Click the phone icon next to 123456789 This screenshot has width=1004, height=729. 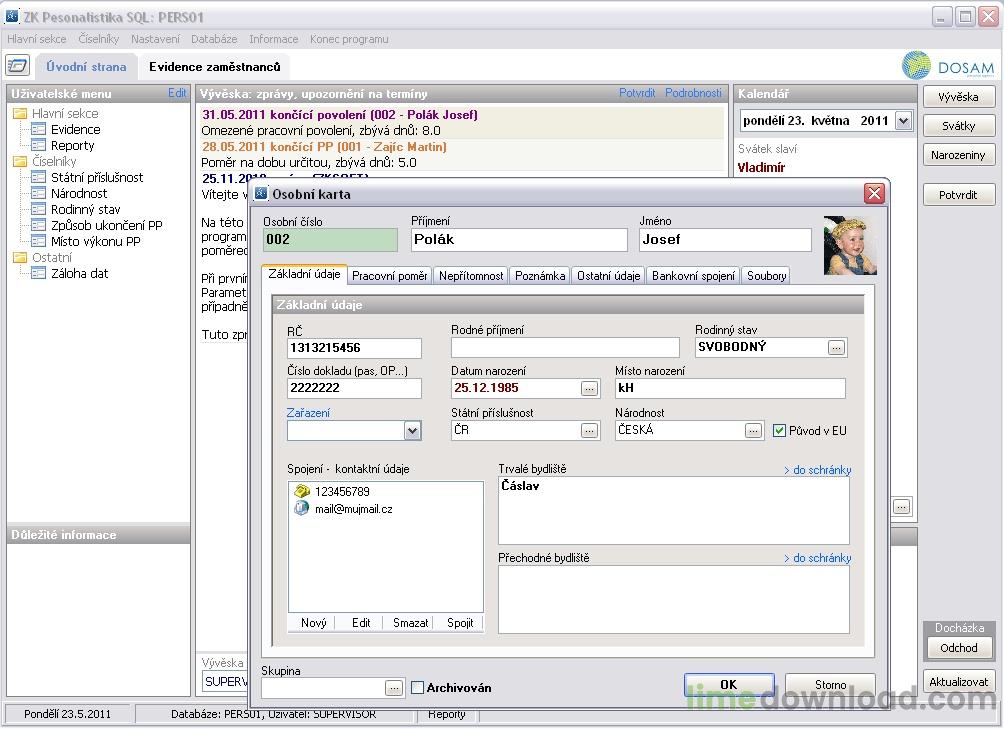tap(301, 491)
